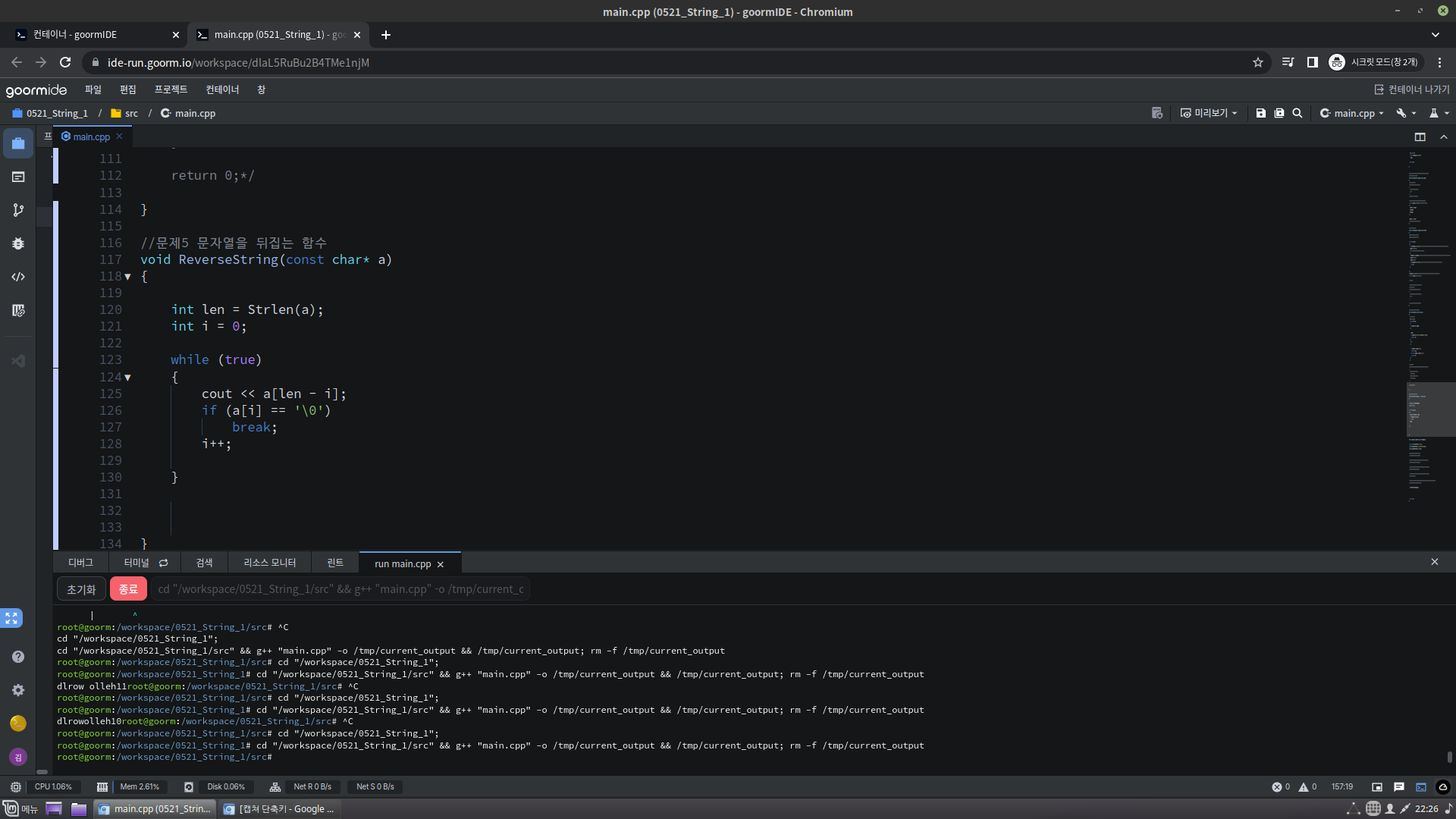Viewport: 1456px width, 819px height.
Task: Click 컨테이너 나가기 exit link
Action: (x=1412, y=89)
